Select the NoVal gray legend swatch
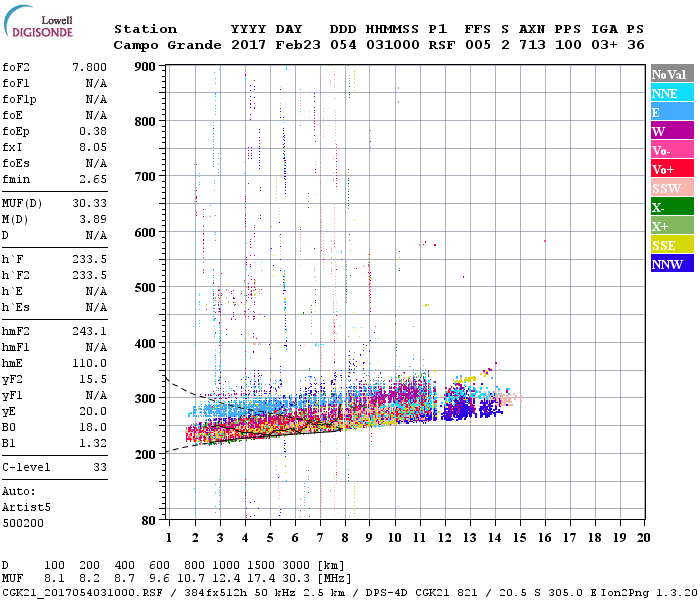The width and height of the screenshot is (700, 600). coord(672,74)
